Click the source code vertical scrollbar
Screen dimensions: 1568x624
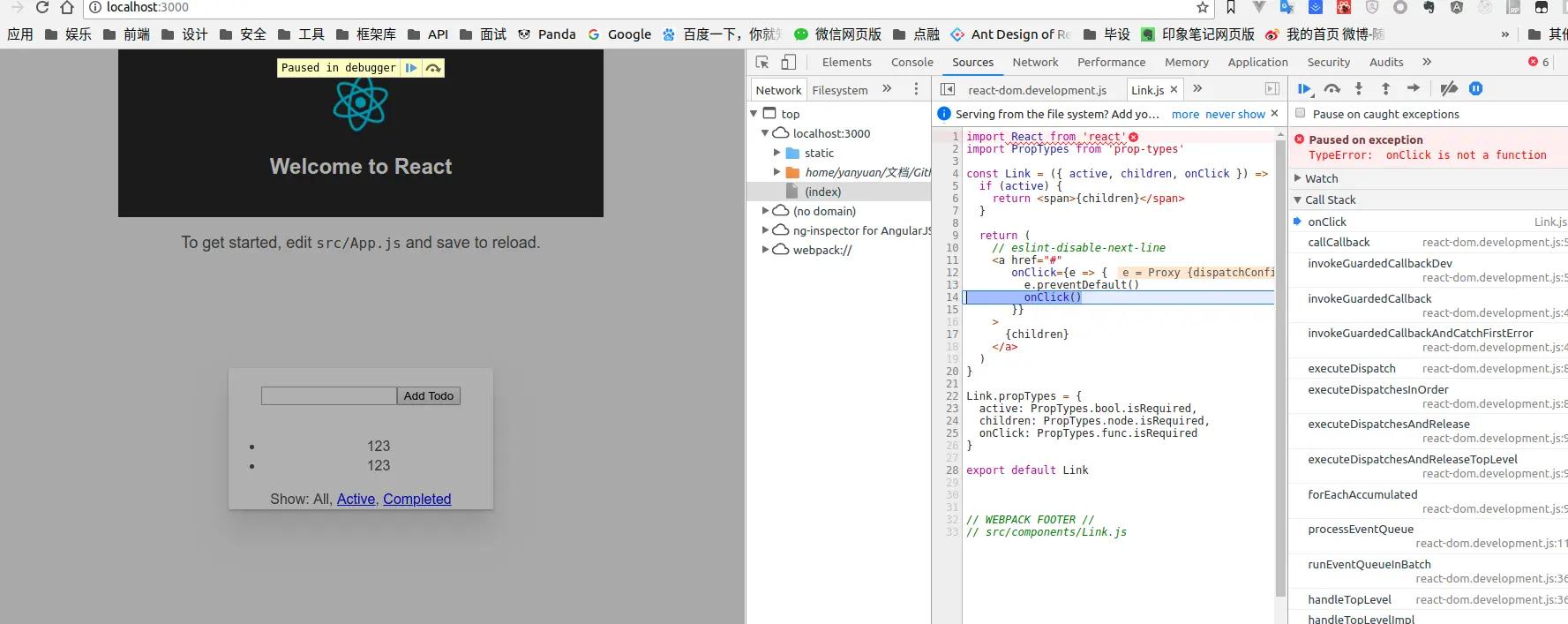[x=1280, y=353]
